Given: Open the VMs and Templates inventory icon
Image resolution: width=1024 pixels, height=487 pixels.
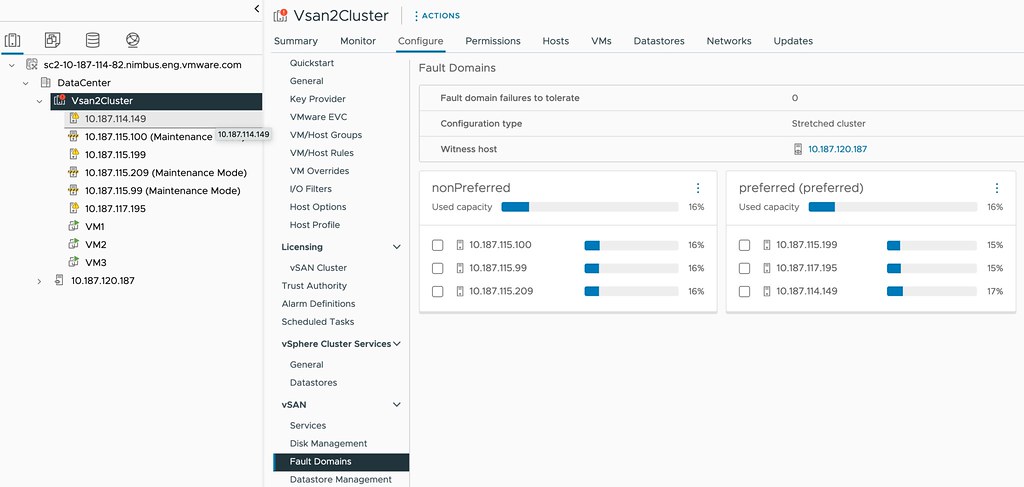Looking at the screenshot, I should click(52, 40).
